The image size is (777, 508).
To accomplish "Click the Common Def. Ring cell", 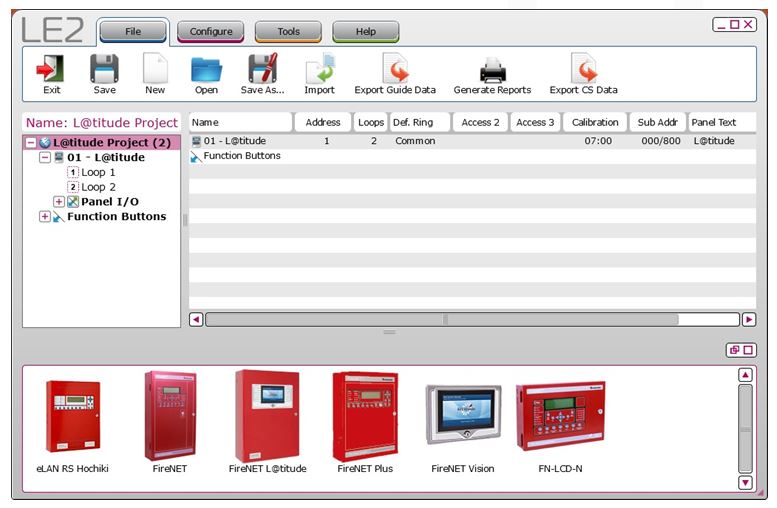I will point(415,141).
